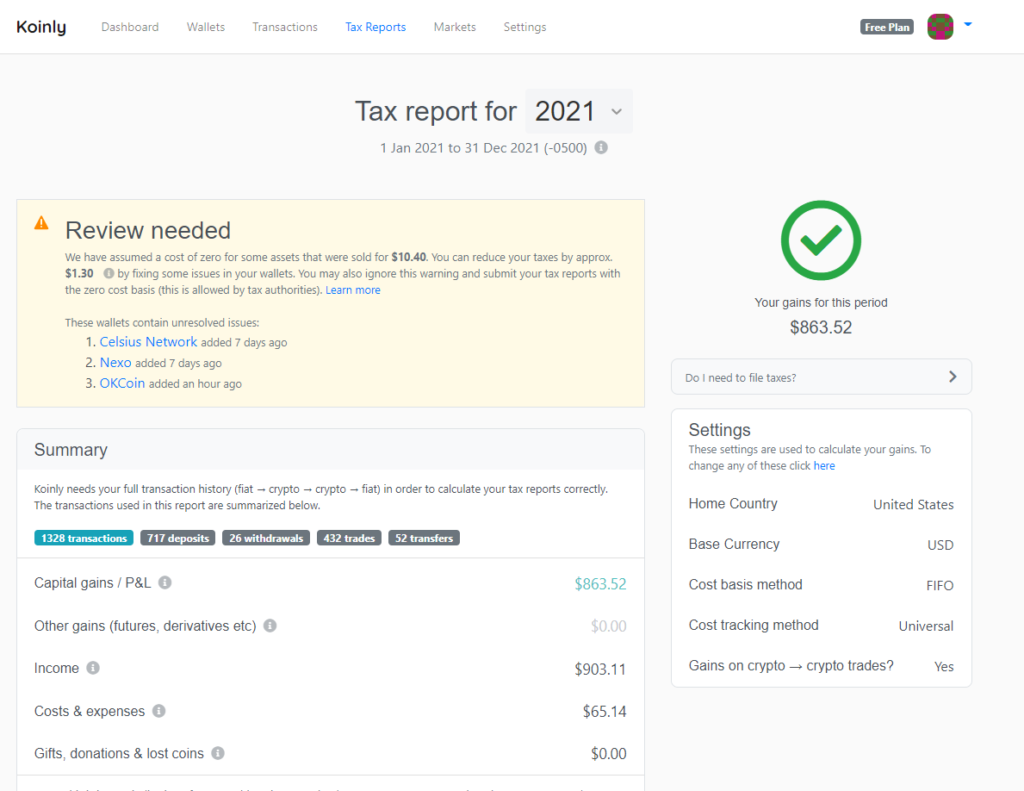
Task: Click the "Summary" section heading
Action: tap(71, 450)
